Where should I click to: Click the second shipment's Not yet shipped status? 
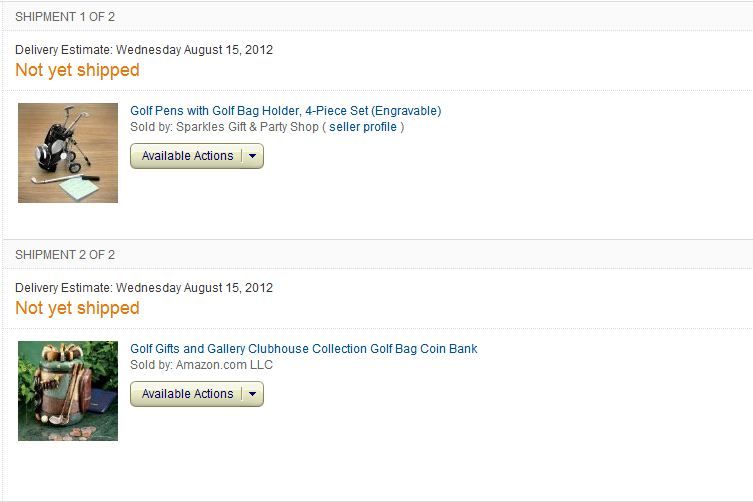click(x=77, y=308)
